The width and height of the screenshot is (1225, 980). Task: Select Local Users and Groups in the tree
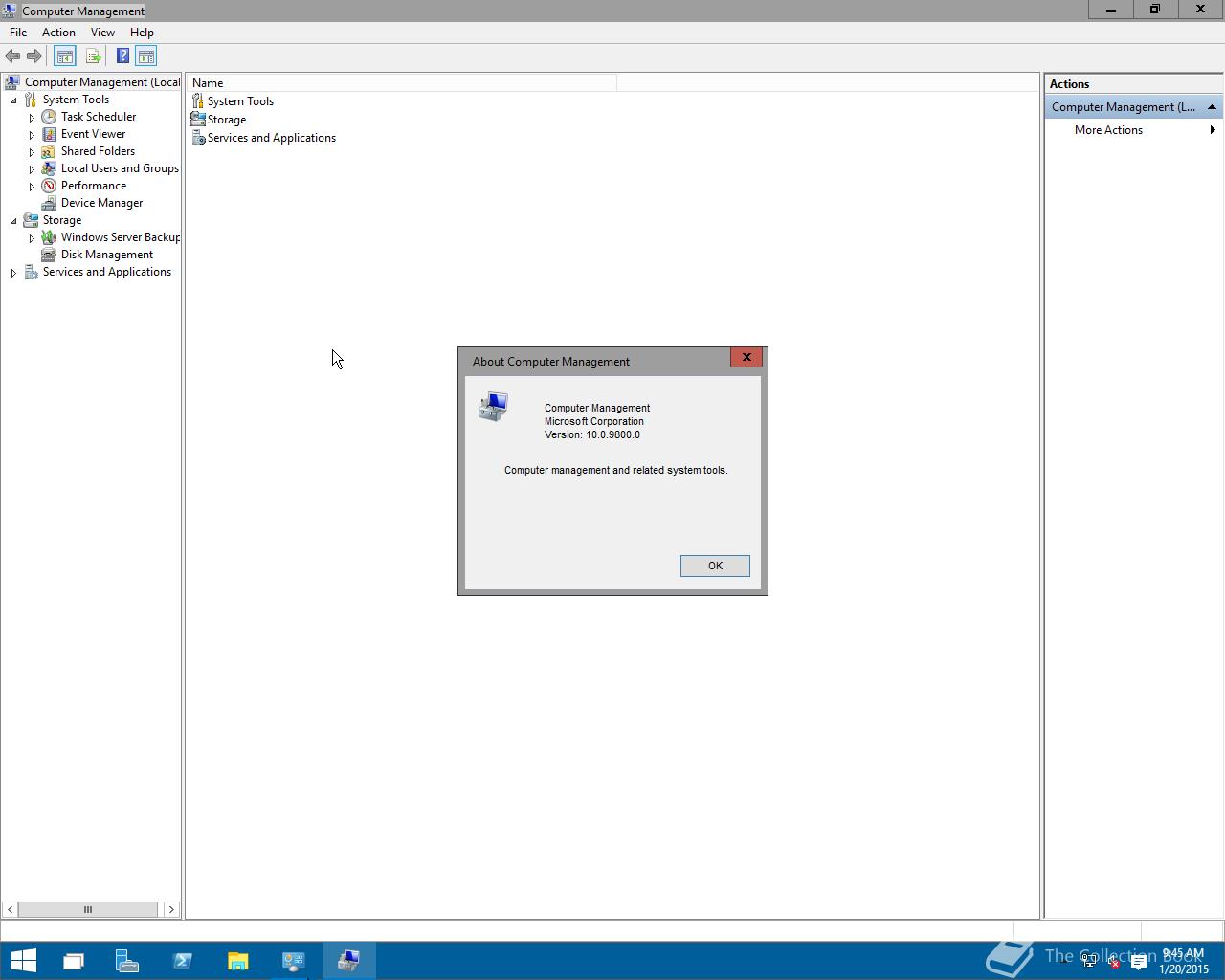[120, 168]
